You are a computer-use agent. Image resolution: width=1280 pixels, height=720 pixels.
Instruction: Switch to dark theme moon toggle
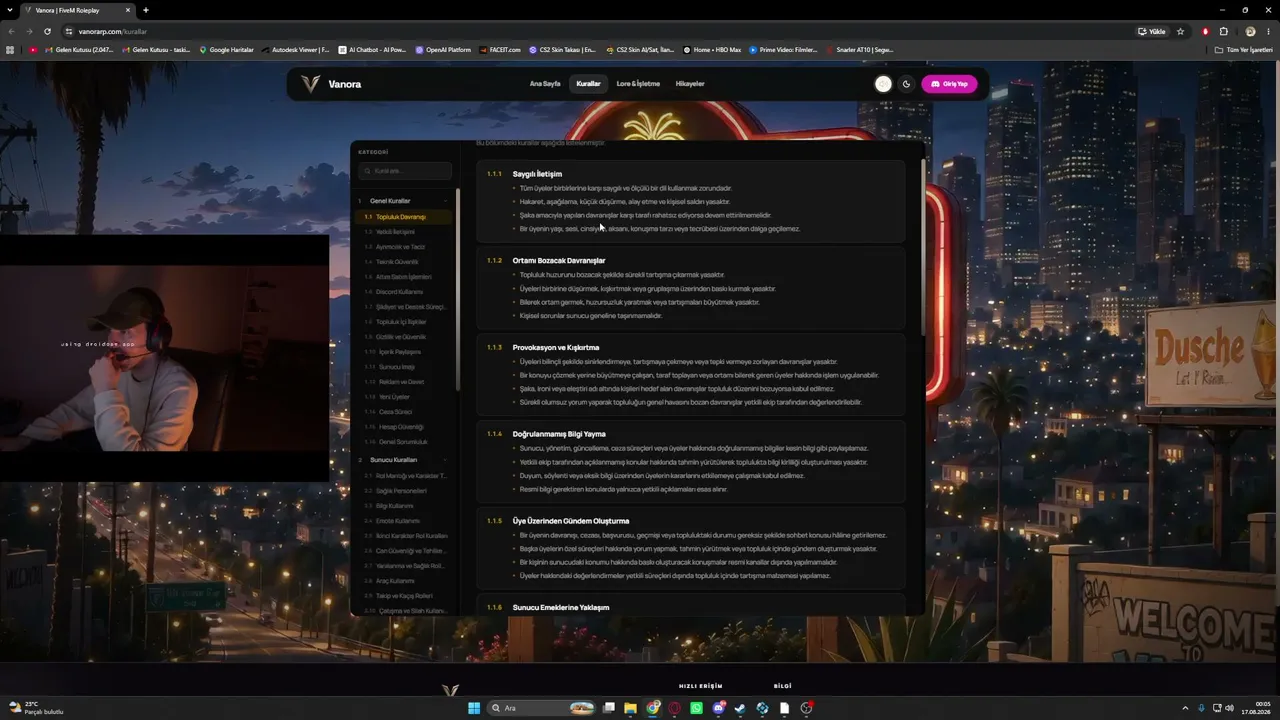(906, 84)
